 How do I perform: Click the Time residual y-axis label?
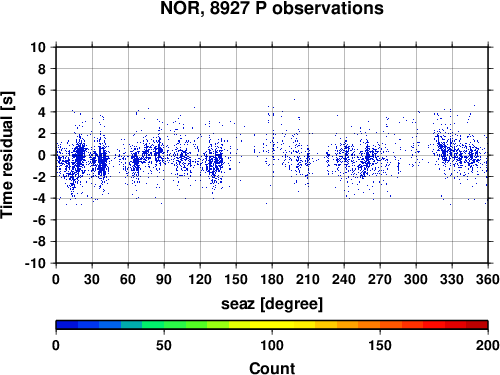[x=7, y=155]
